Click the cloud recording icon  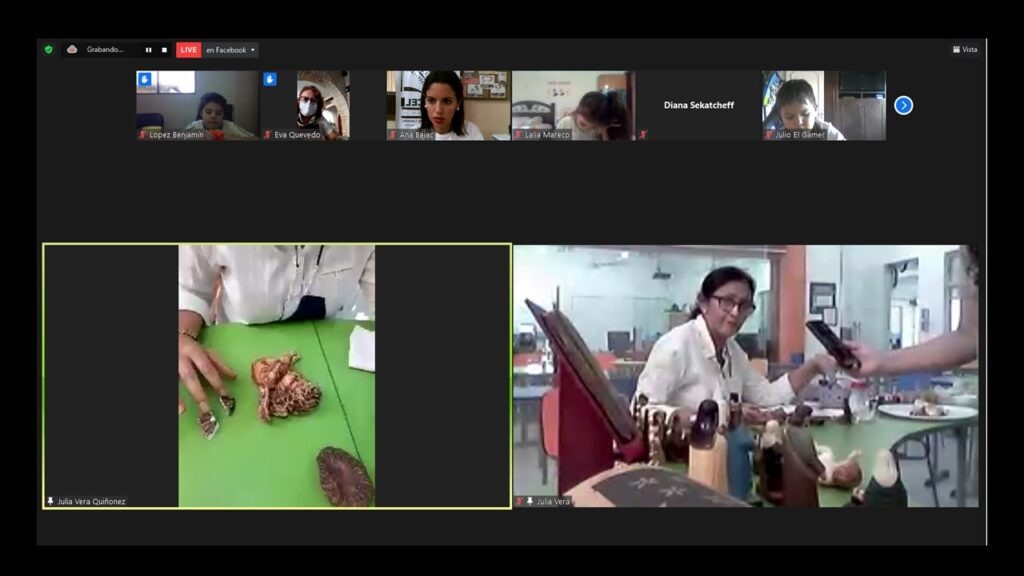pos(72,49)
